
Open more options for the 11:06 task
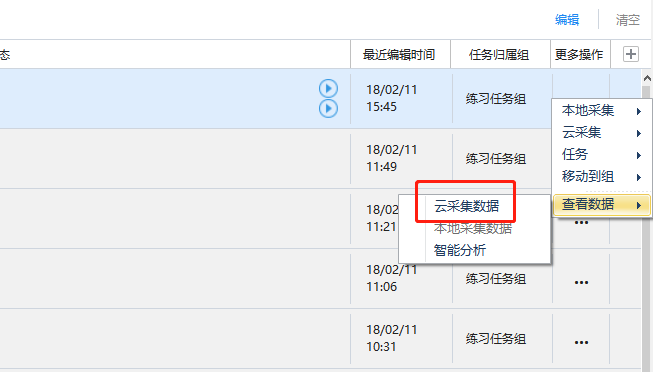(x=581, y=282)
